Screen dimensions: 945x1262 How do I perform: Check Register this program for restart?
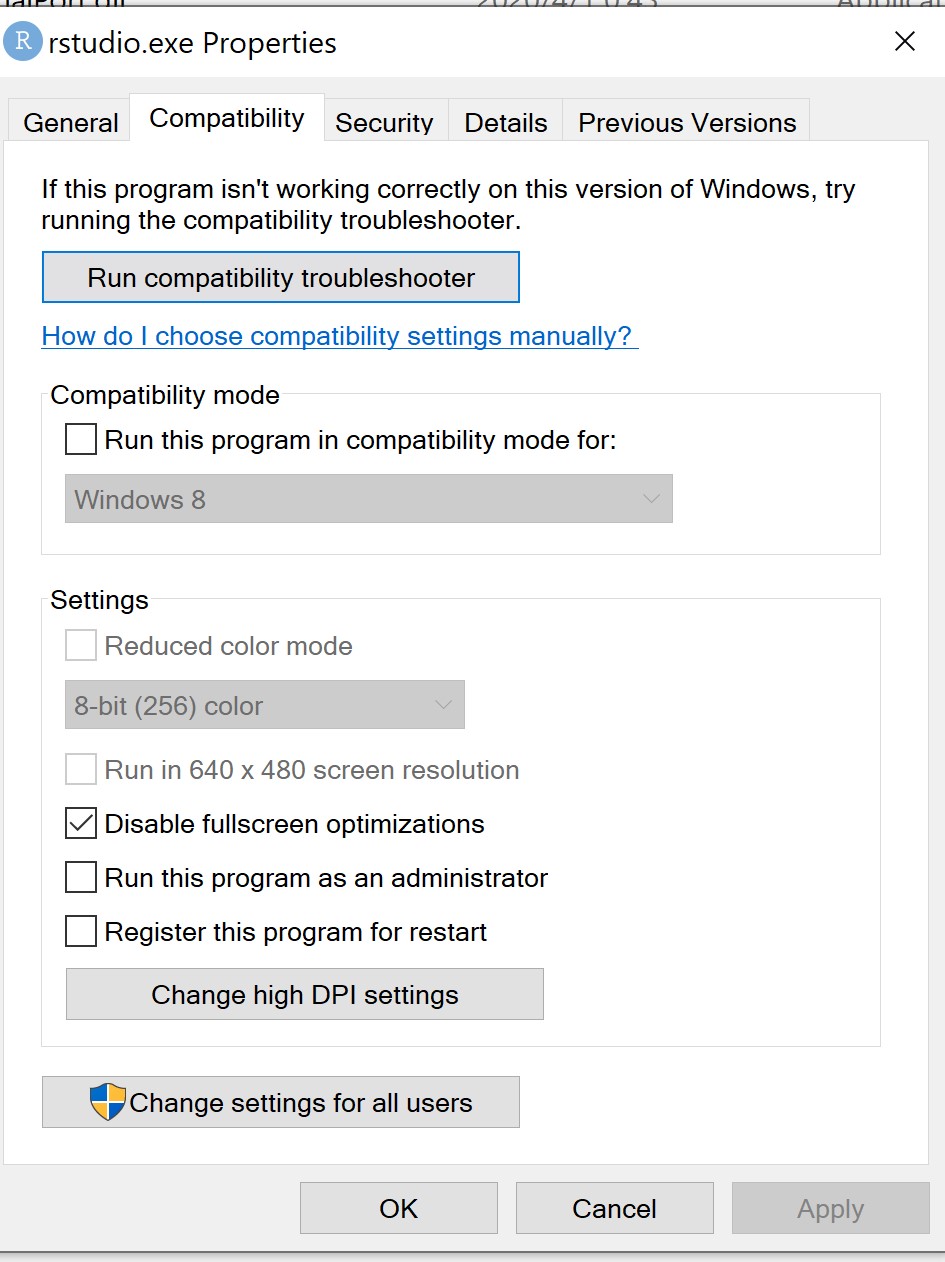point(80,931)
